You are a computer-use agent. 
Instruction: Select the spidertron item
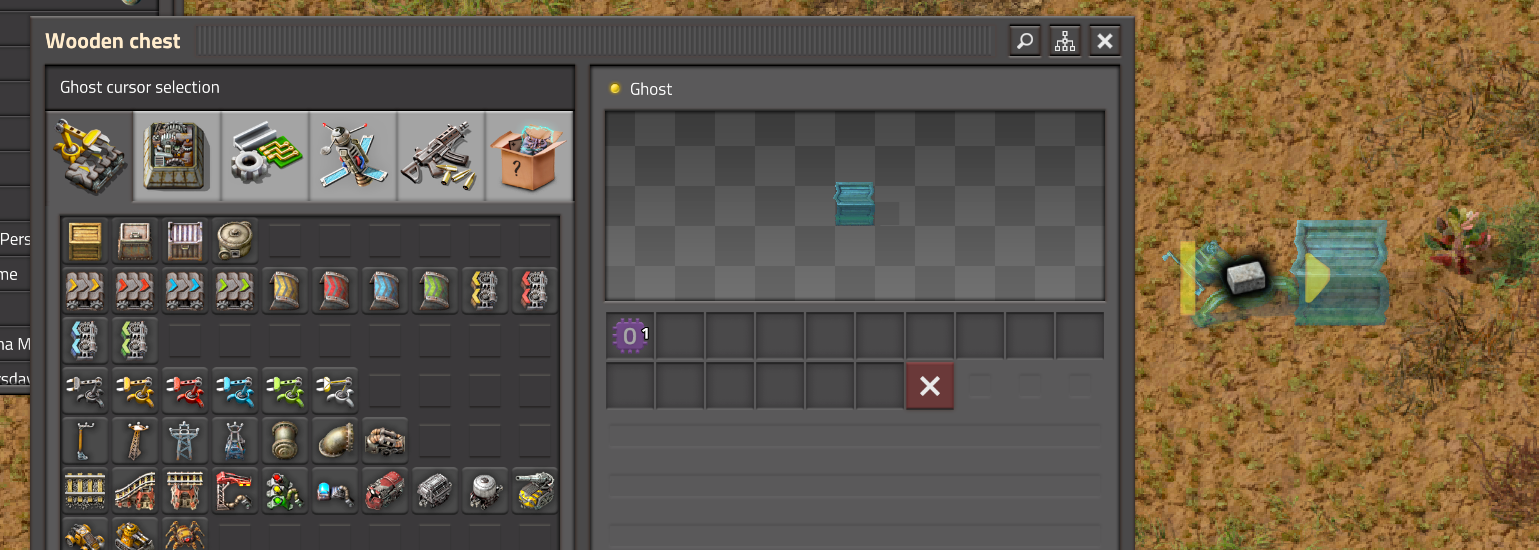(x=185, y=535)
